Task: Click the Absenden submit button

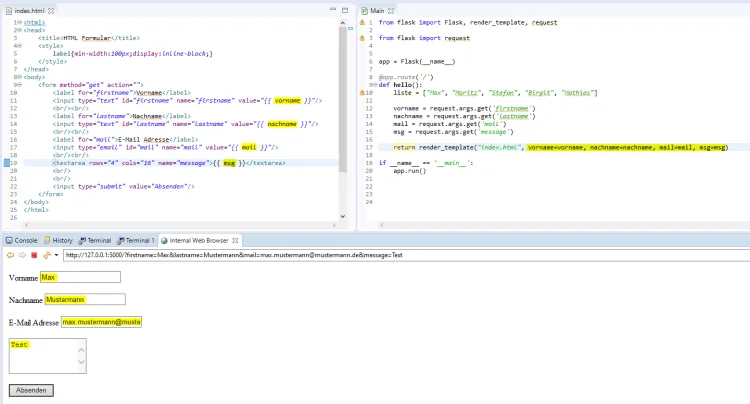Action: click(x=31, y=390)
